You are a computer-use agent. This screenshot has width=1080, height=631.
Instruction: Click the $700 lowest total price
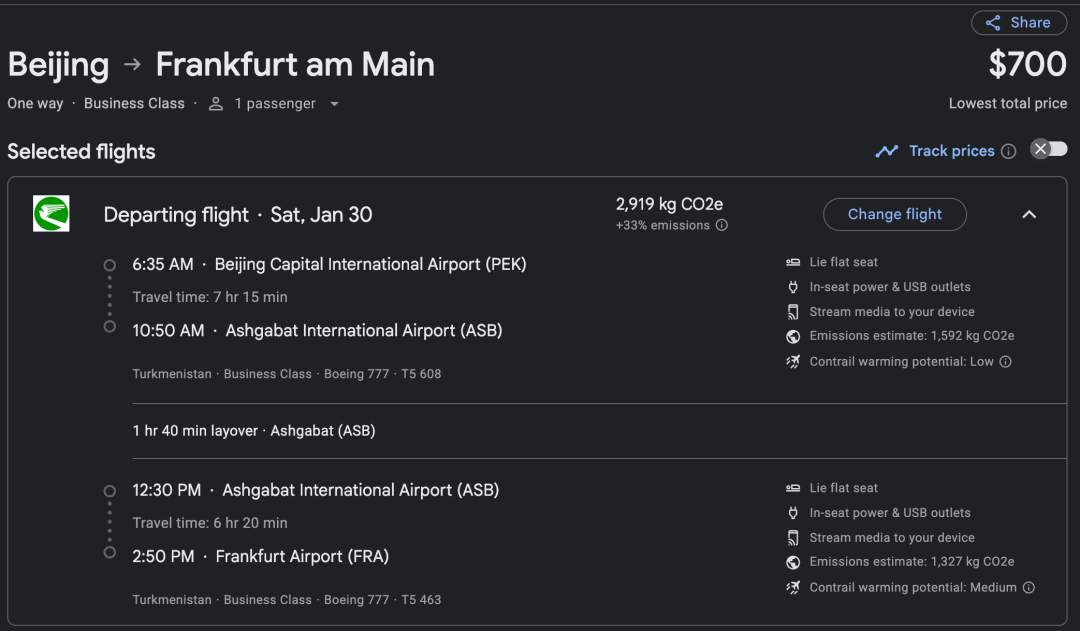coord(1027,64)
